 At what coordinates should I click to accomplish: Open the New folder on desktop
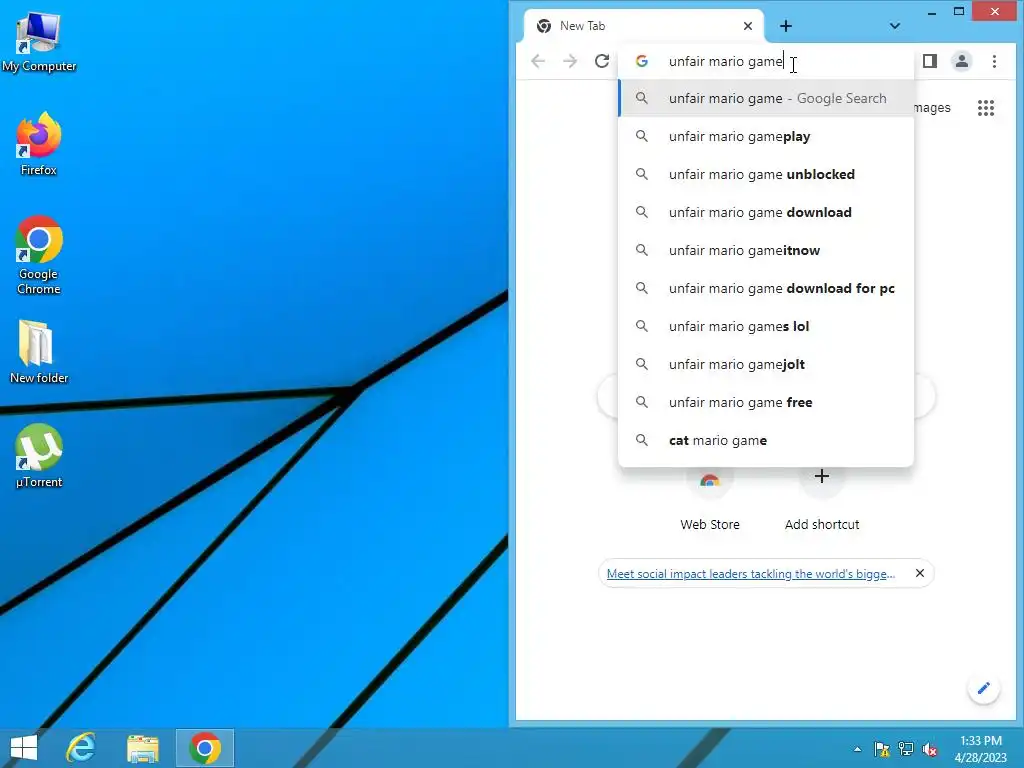39,351
